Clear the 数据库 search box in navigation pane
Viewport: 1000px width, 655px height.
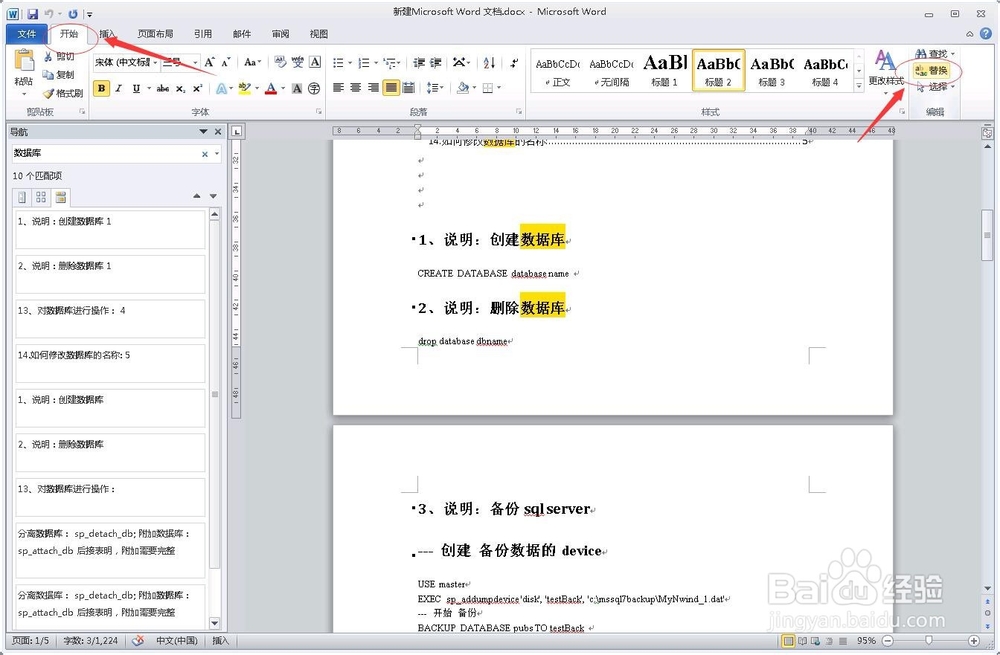206,153
